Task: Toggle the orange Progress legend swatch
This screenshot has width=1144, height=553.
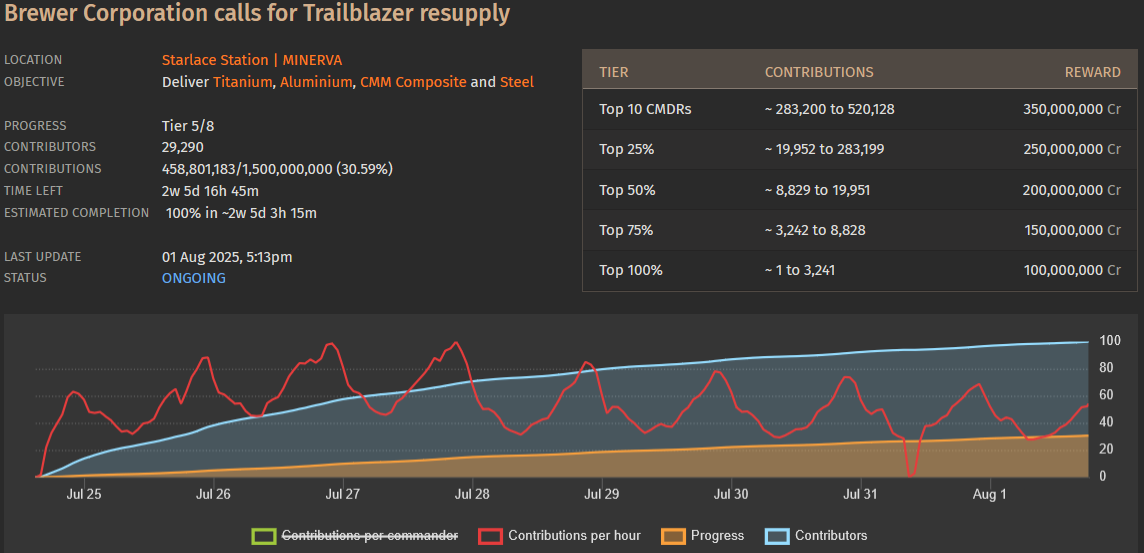Action: tap(672, 536)
